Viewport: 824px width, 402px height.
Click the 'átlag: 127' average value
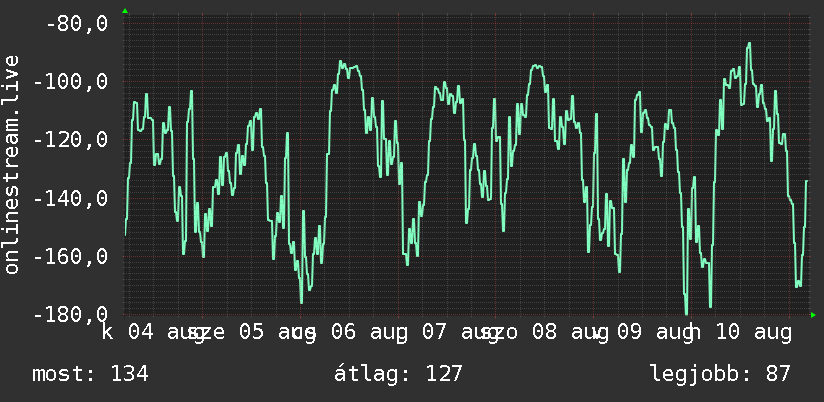398,374
